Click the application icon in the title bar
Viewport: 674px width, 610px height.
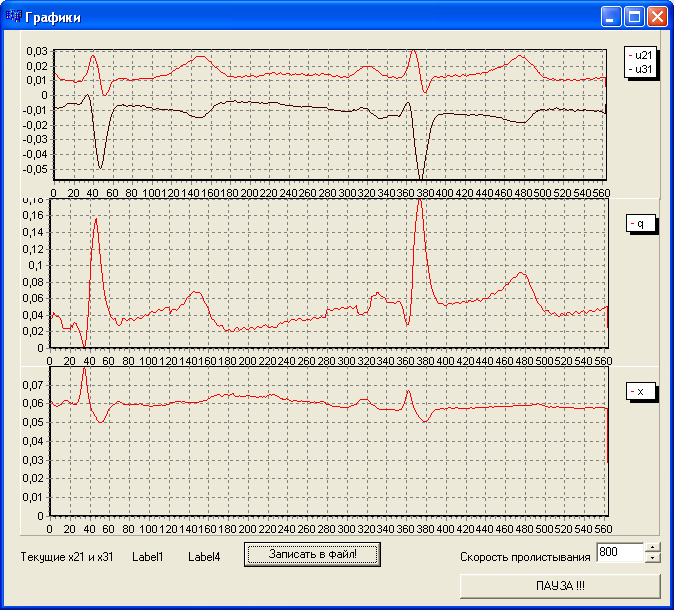coord(13,17)
